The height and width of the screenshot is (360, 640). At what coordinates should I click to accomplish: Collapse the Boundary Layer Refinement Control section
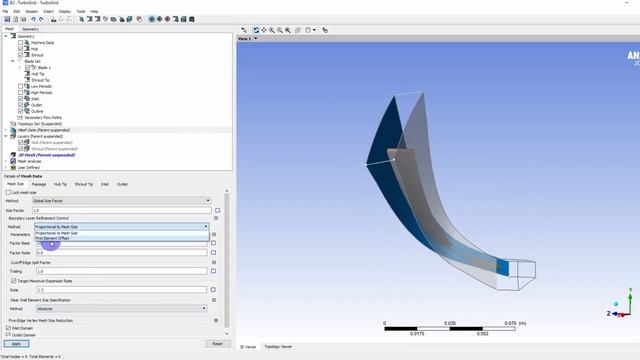point(216,218)
